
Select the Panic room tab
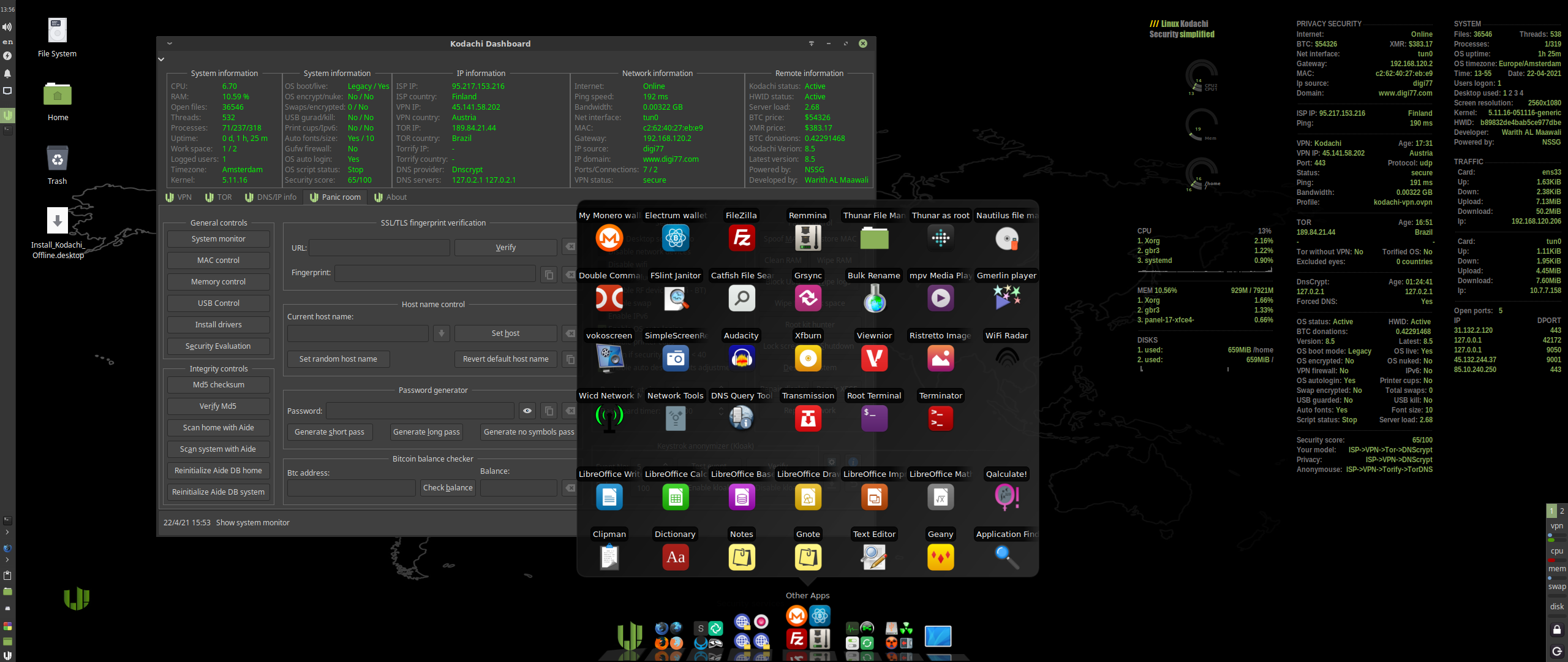click(x=335, y=197)
